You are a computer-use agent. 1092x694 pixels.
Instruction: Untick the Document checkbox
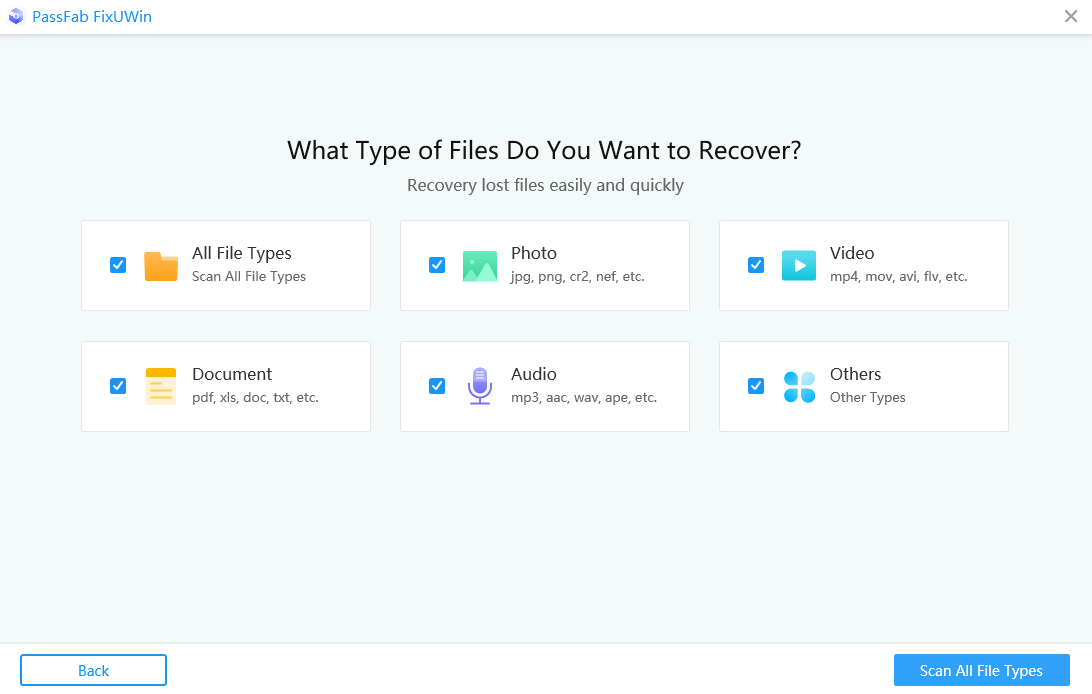[x=118, y=386]
